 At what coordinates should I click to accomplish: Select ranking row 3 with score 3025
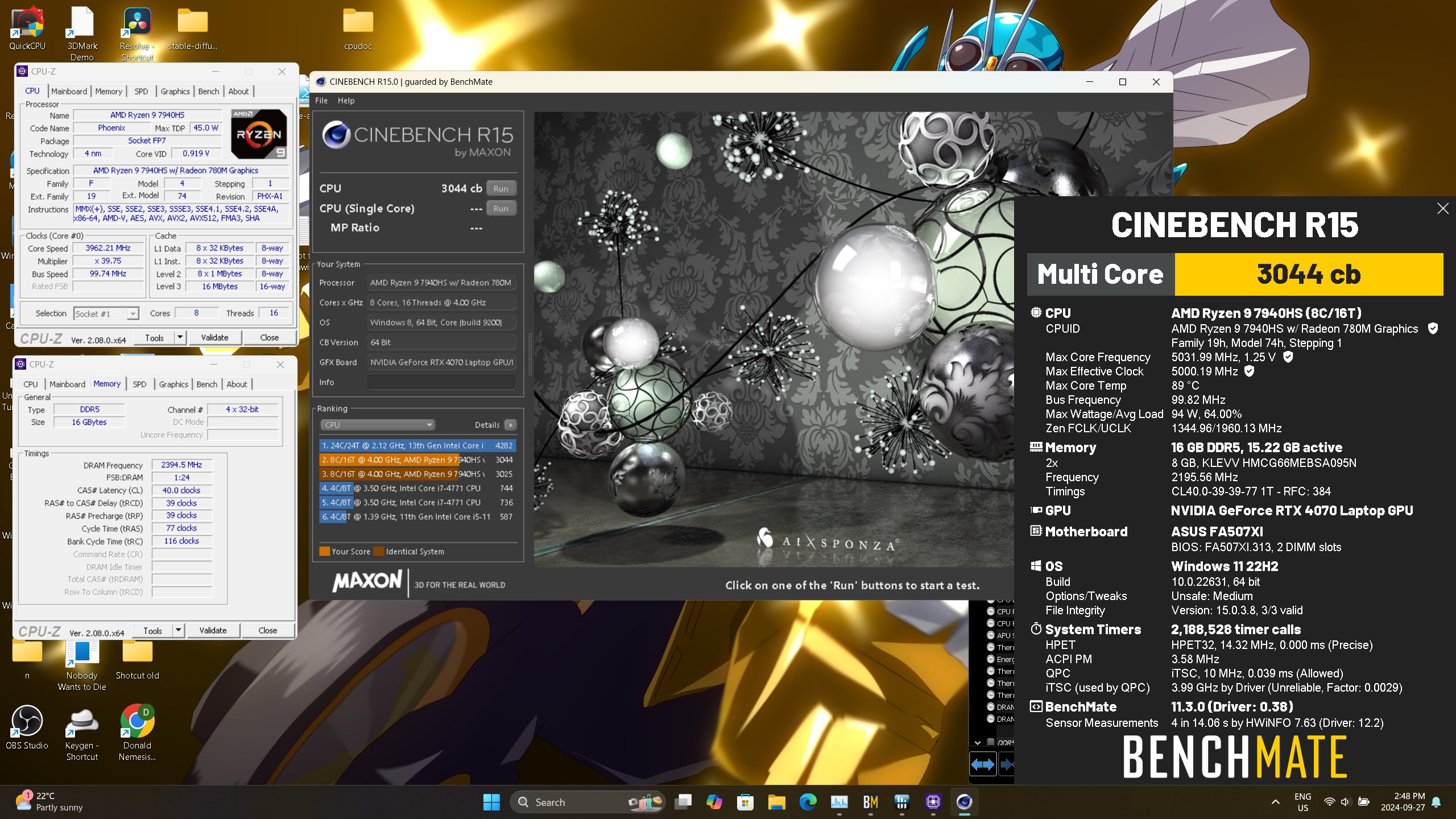click(417, 474)
